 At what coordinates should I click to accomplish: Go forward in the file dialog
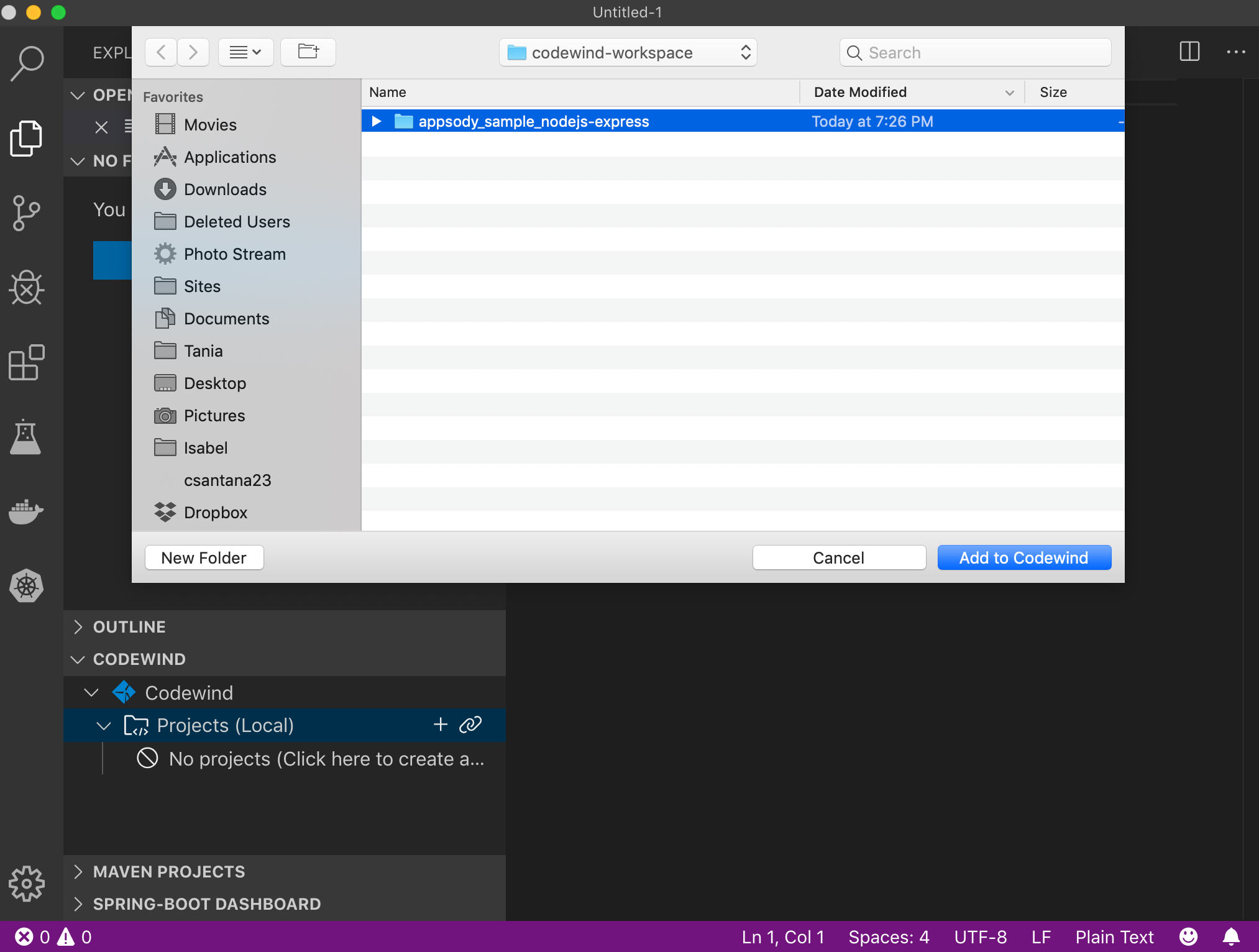coord(193,52)
